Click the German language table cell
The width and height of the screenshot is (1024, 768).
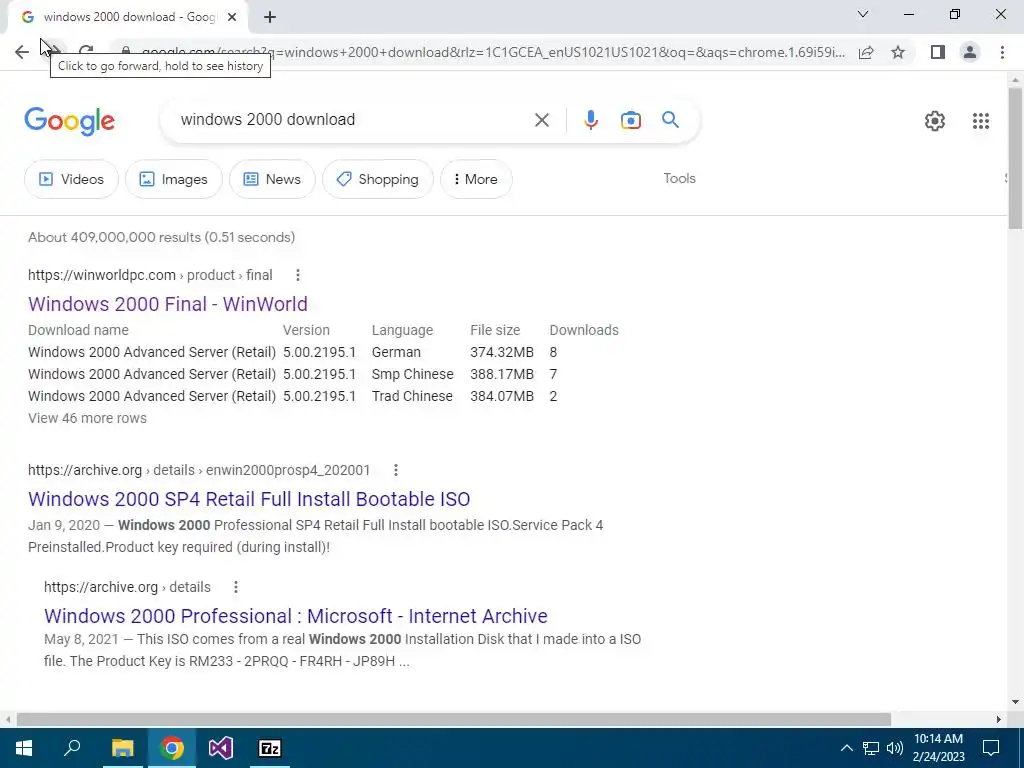[x=396, y=352]
